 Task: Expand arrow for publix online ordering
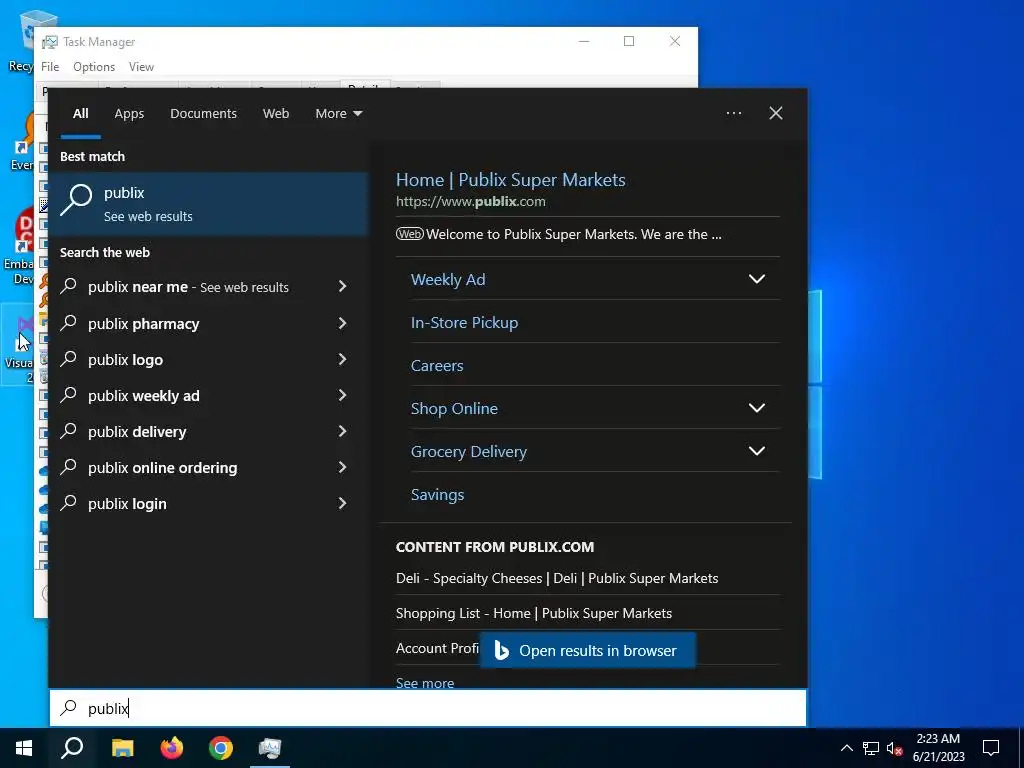coord(342,466)
